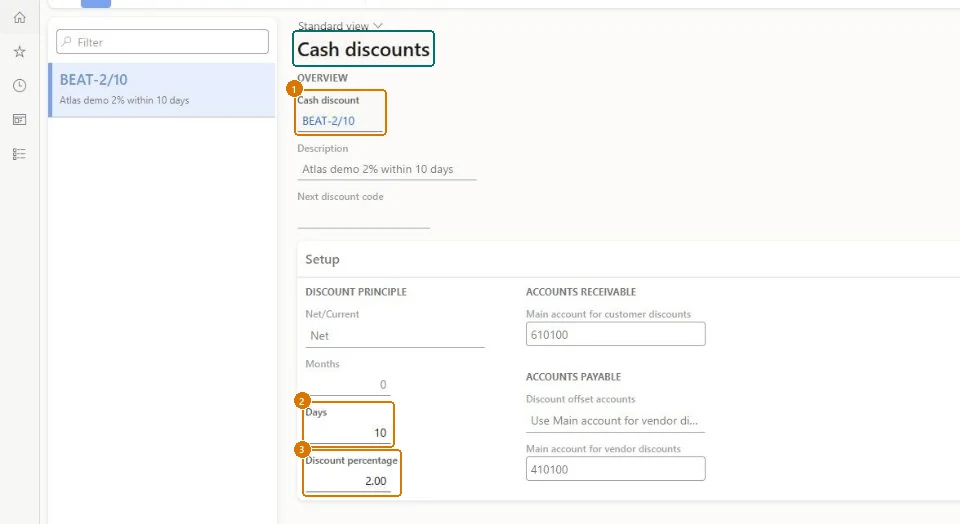Open the Net/Current dropdown
The image size is (960, 524).
pyautogui.click(x=395, y=336)
